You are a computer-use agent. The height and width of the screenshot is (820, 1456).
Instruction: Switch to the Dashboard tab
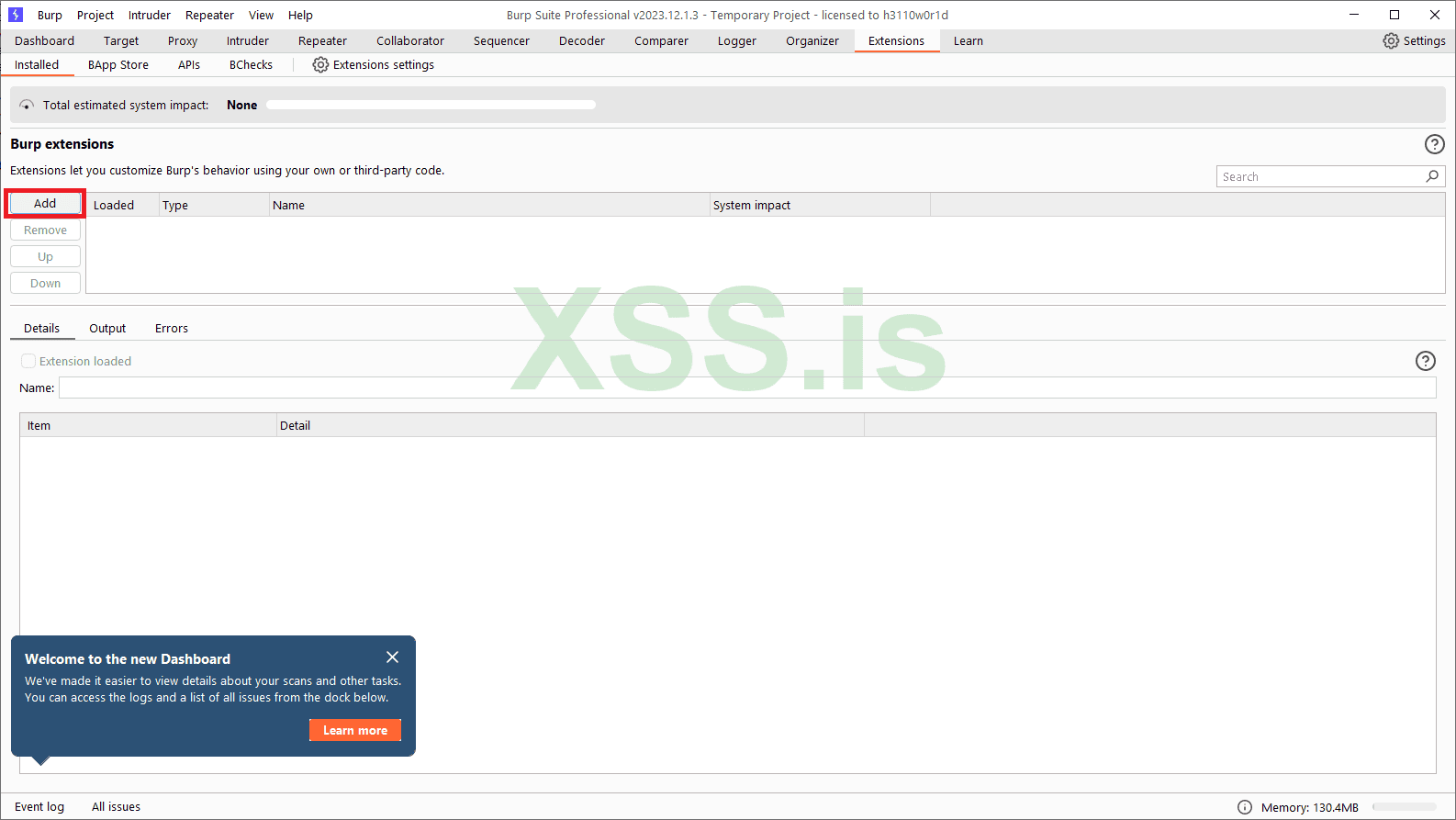pyautogui.click(x=44, y=40)
